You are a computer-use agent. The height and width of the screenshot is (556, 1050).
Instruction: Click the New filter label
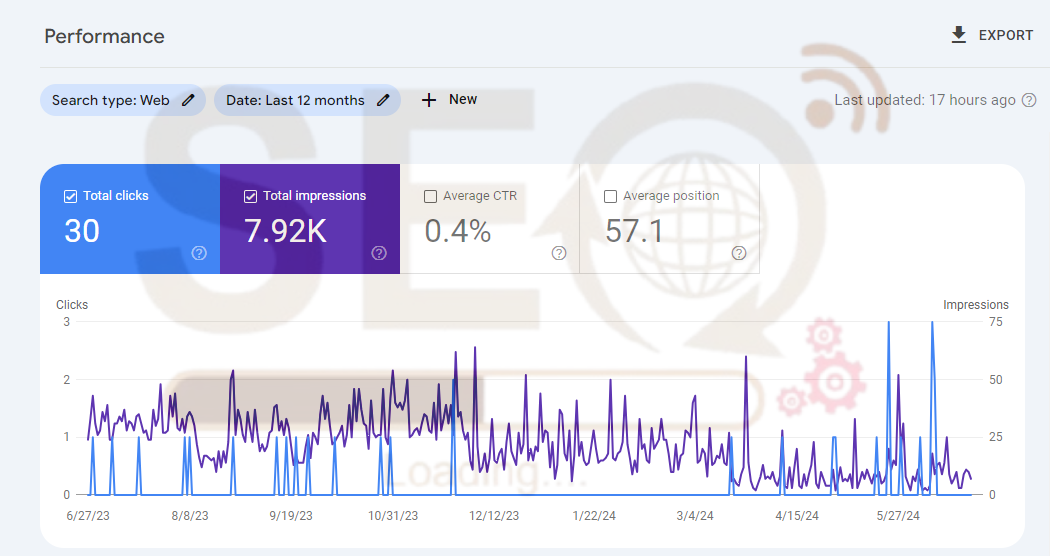[x=463, y=100]
